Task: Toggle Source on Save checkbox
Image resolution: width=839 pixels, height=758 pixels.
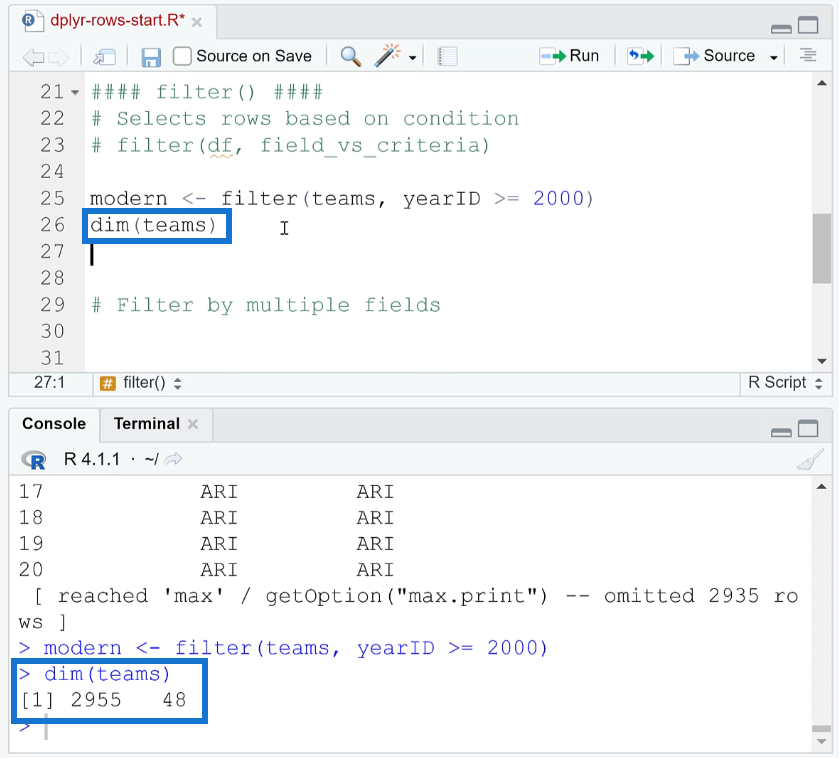Action: [x=182, y=56]
